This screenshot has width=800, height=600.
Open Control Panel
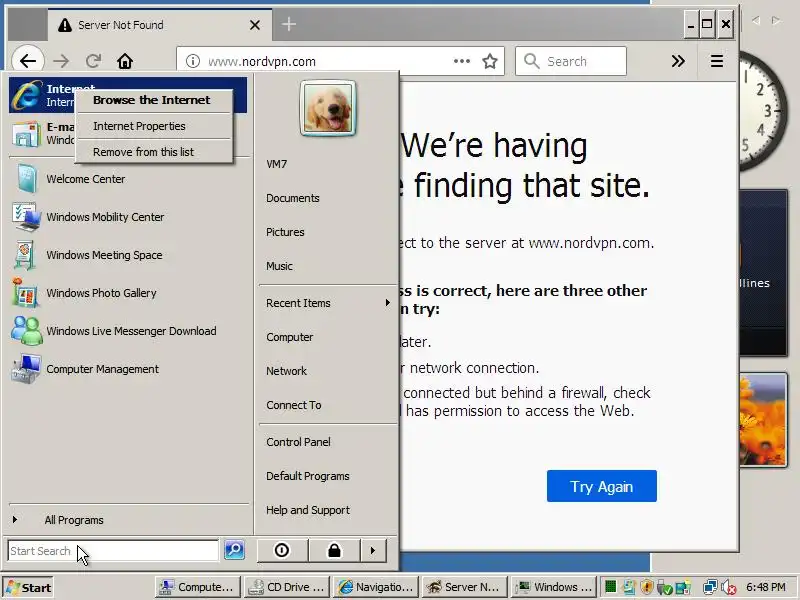[298, 442]
